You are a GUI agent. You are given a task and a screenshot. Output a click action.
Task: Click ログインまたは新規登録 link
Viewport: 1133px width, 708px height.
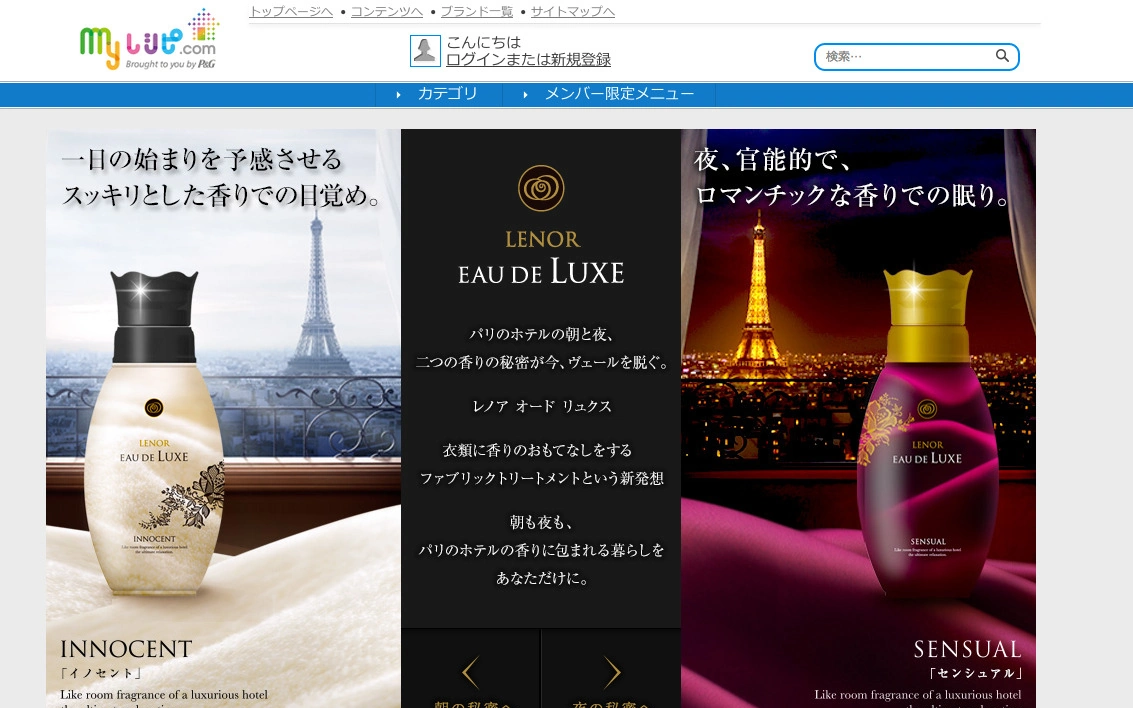point(528,59)
